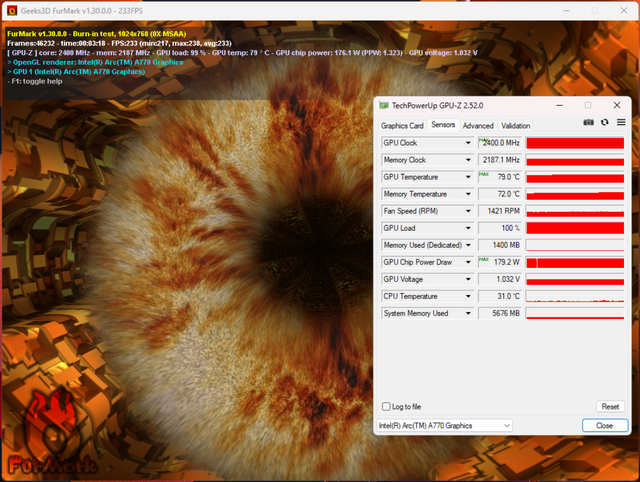The height and width of the screenshot is (482, 640).
Task: Click the 31.0 °C CPU Temperature value
Action: 500,296
